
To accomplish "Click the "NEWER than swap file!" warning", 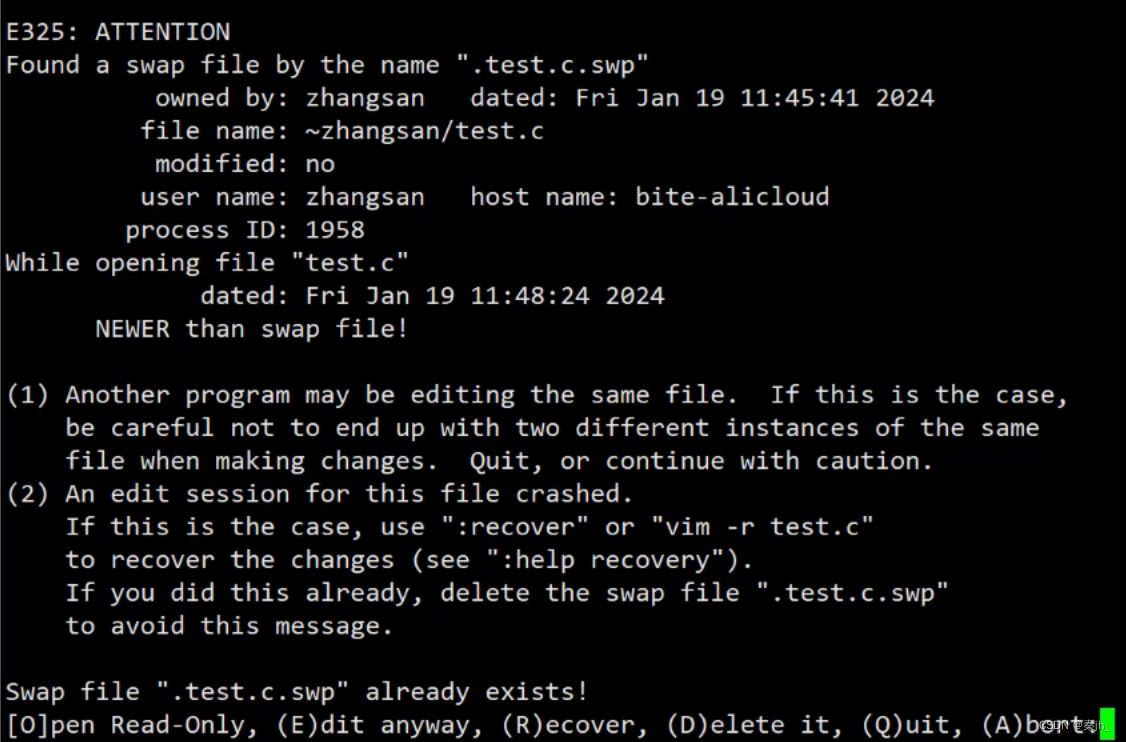I will coord(252,329).
